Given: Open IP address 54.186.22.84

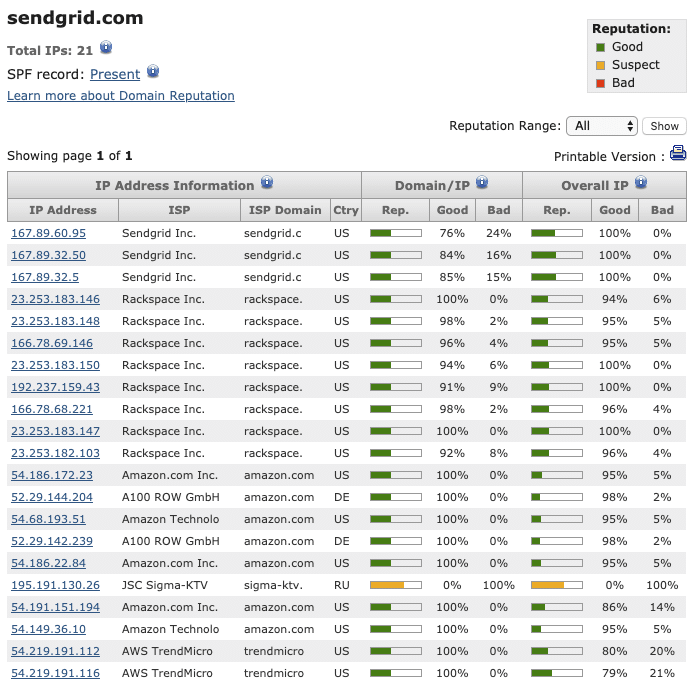Looking at the screenshot, I should [x=48, y=563].
